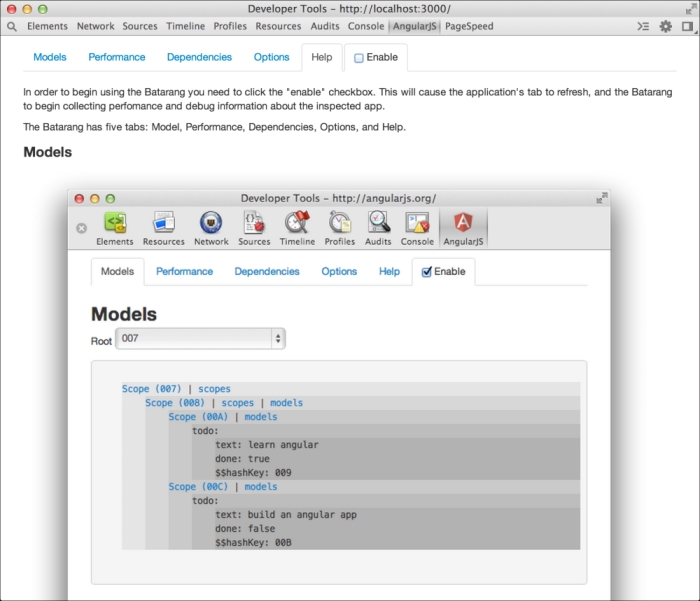Open DevTools settings gear icon
The width and height of the screenshot is (700, 601).
[x=666, y=26]
